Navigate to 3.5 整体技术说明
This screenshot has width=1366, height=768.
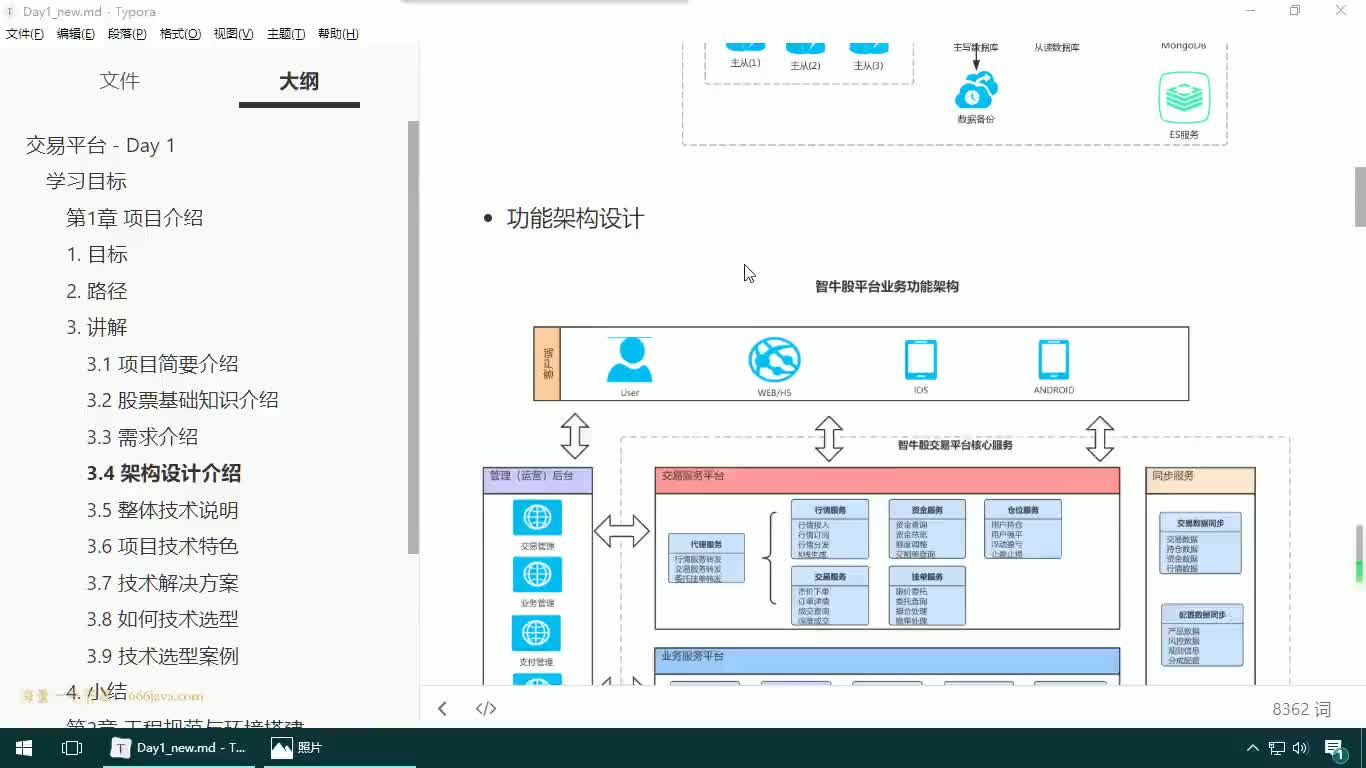pyautogui.click(x=162, y=510)
